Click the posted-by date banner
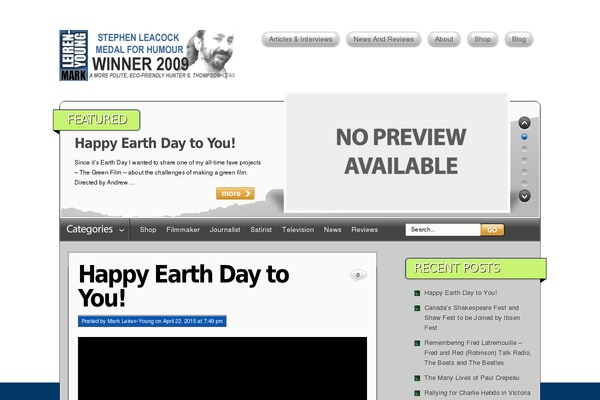This screenshot has width=600, height=400. 152,321
